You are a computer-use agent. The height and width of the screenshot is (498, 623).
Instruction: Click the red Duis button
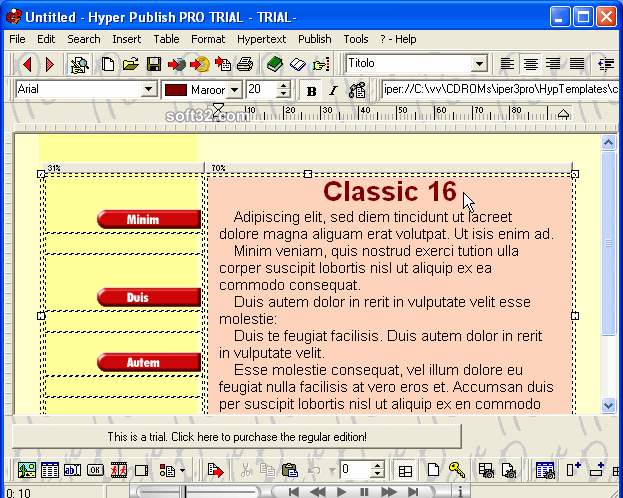point(149,297)
